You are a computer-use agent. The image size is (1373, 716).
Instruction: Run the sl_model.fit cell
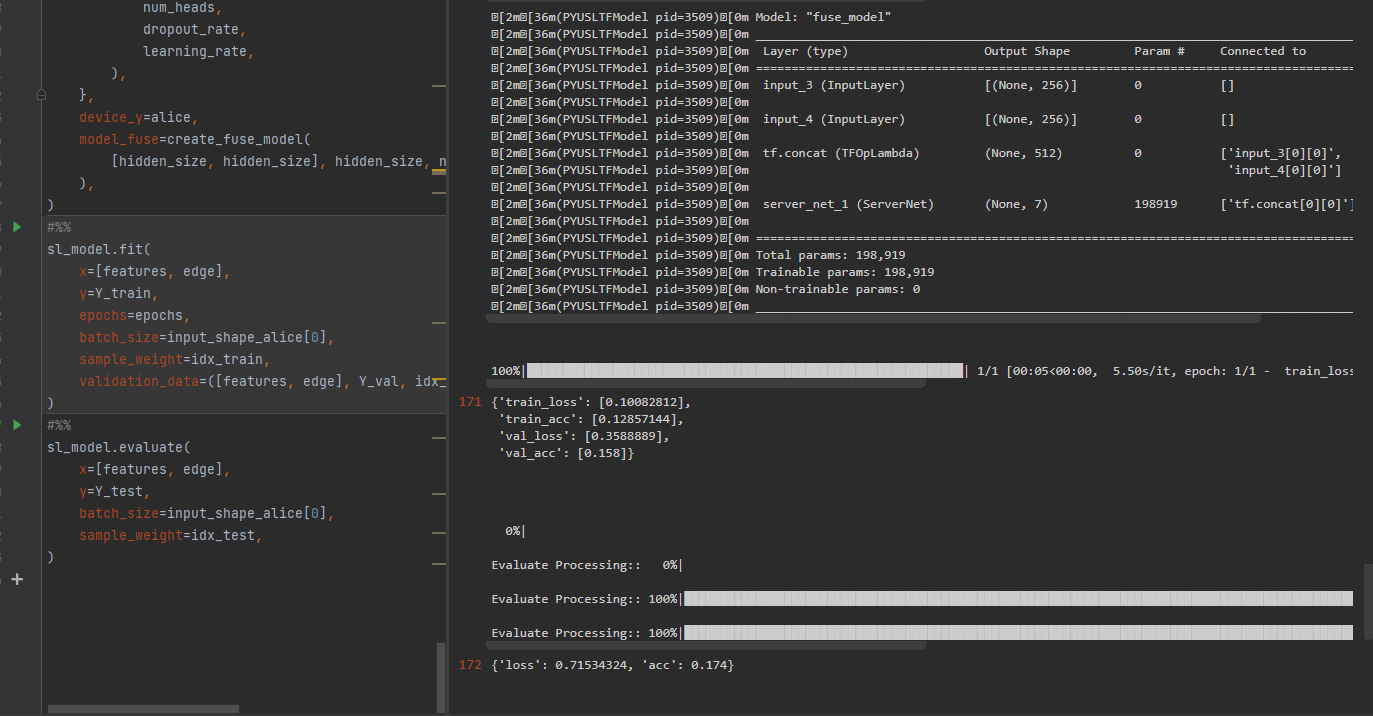coord(16,227)
